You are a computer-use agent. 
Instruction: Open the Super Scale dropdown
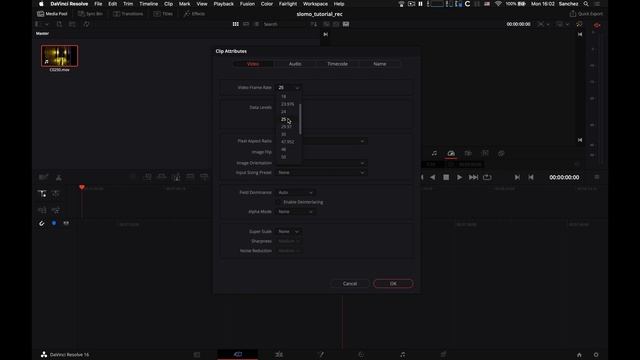[x=289, y=231]
